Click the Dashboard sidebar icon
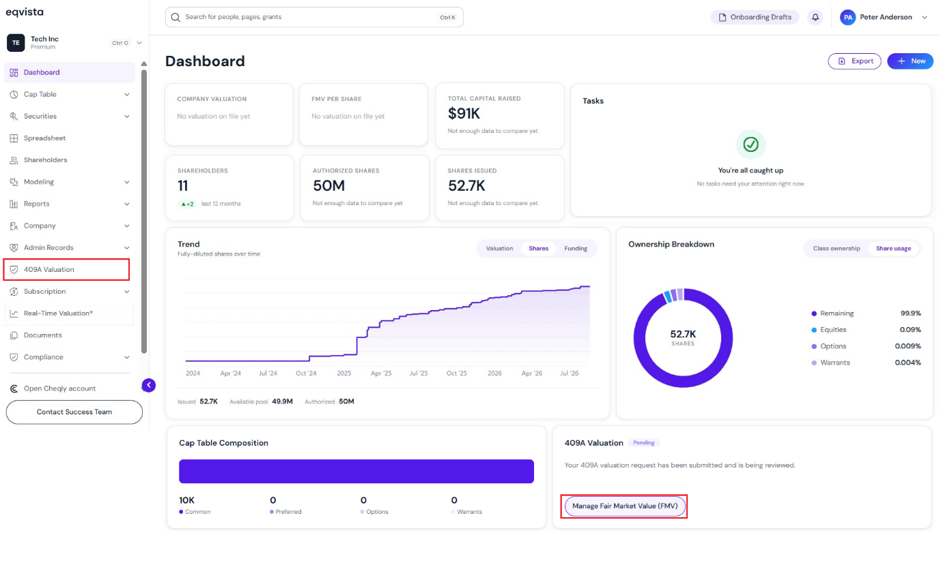 click(x=14, y=72)
